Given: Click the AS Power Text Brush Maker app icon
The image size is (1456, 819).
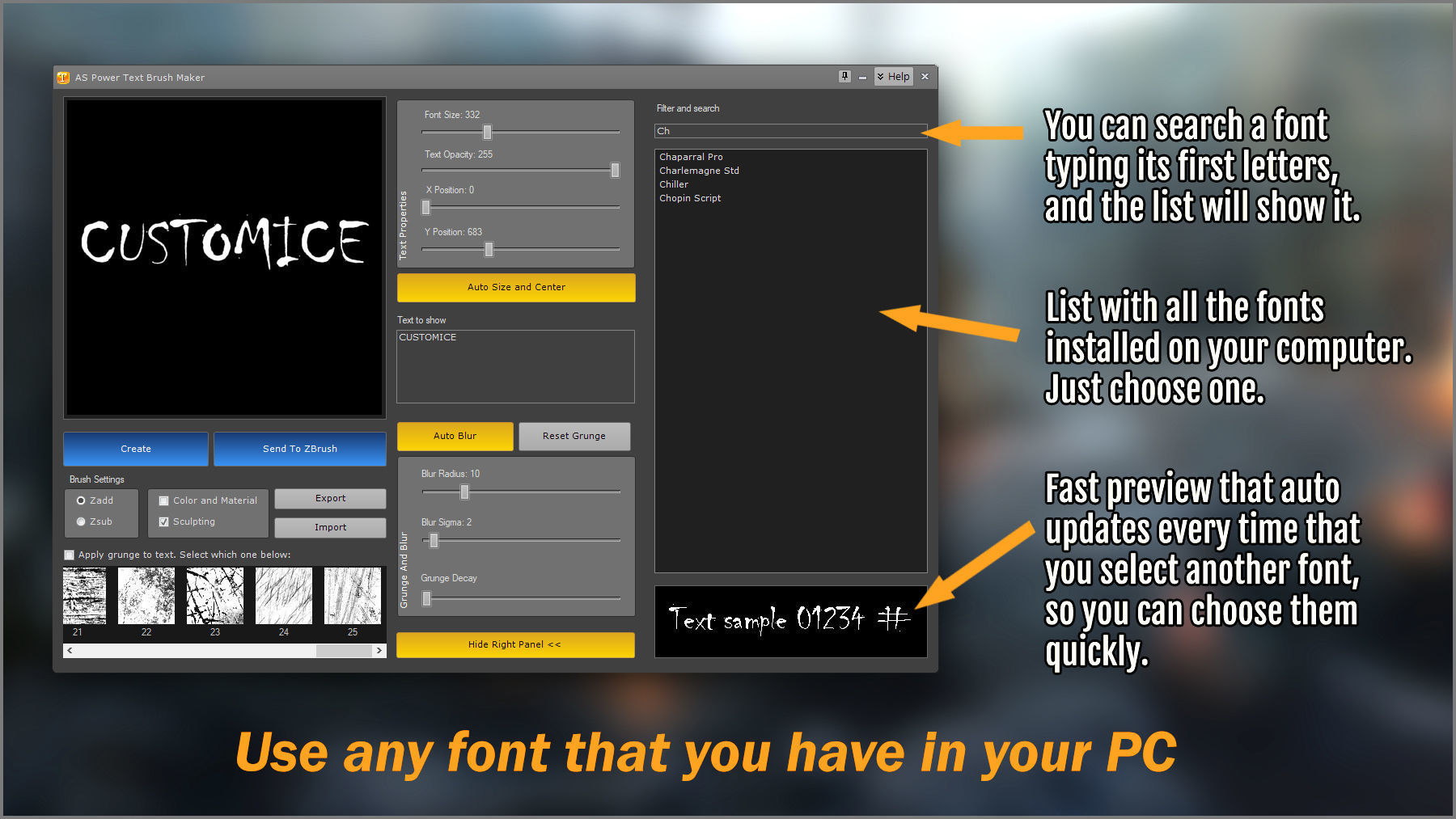Looking at the screenshot, I should 63,78.
